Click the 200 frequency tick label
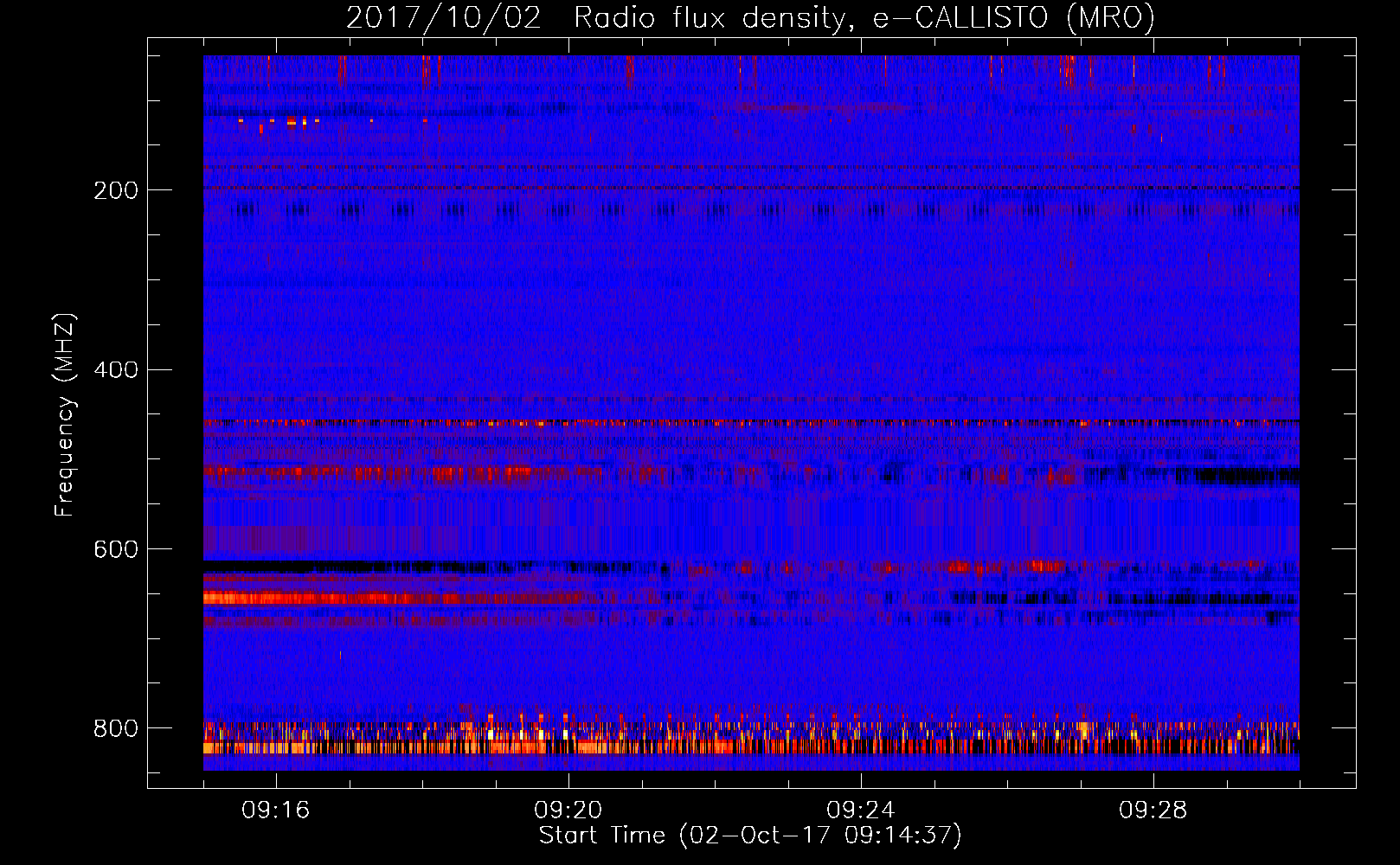Screen dimensions: 1400x865 click(x=116, y=190)
